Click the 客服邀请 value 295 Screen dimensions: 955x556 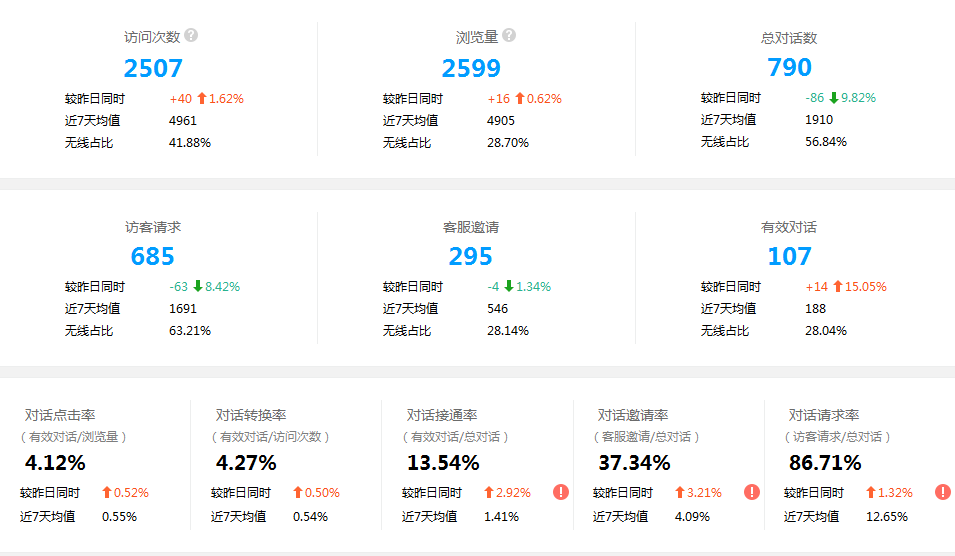pos(471,257)
